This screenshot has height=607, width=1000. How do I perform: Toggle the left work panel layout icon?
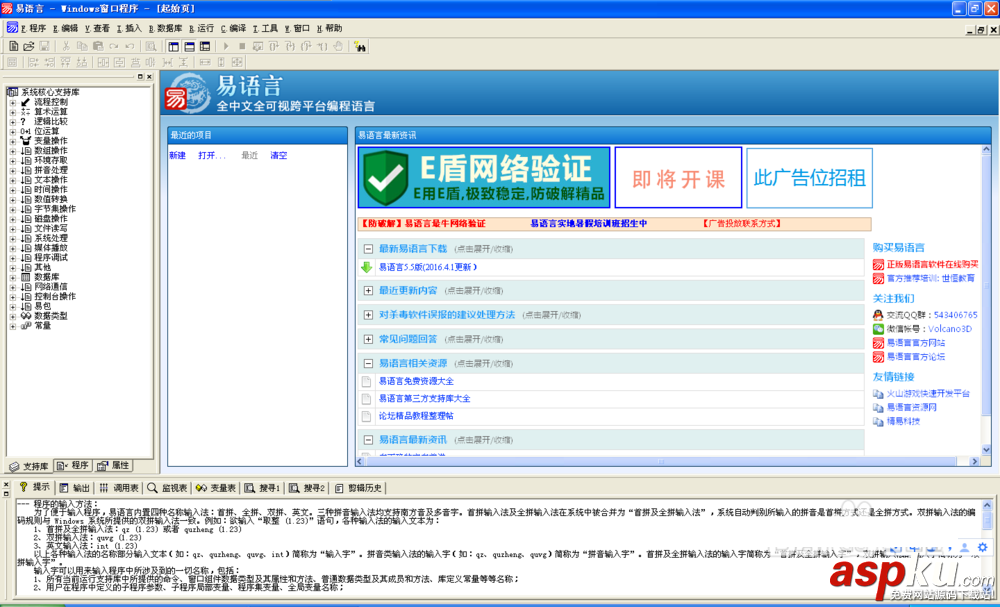pos(173,47)
